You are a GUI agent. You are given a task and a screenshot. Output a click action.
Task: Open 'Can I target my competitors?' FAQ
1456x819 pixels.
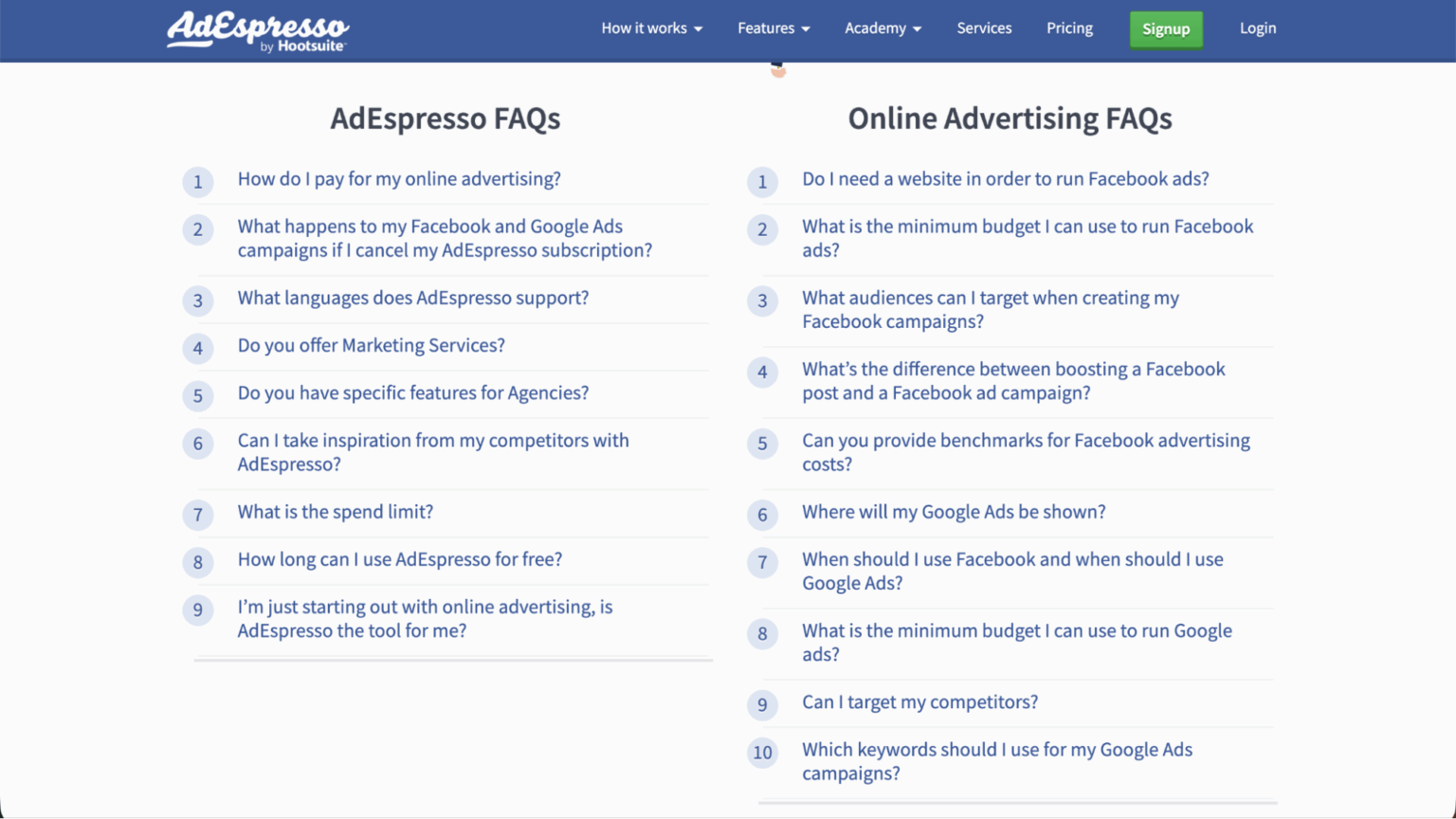(x=919, y=702)
